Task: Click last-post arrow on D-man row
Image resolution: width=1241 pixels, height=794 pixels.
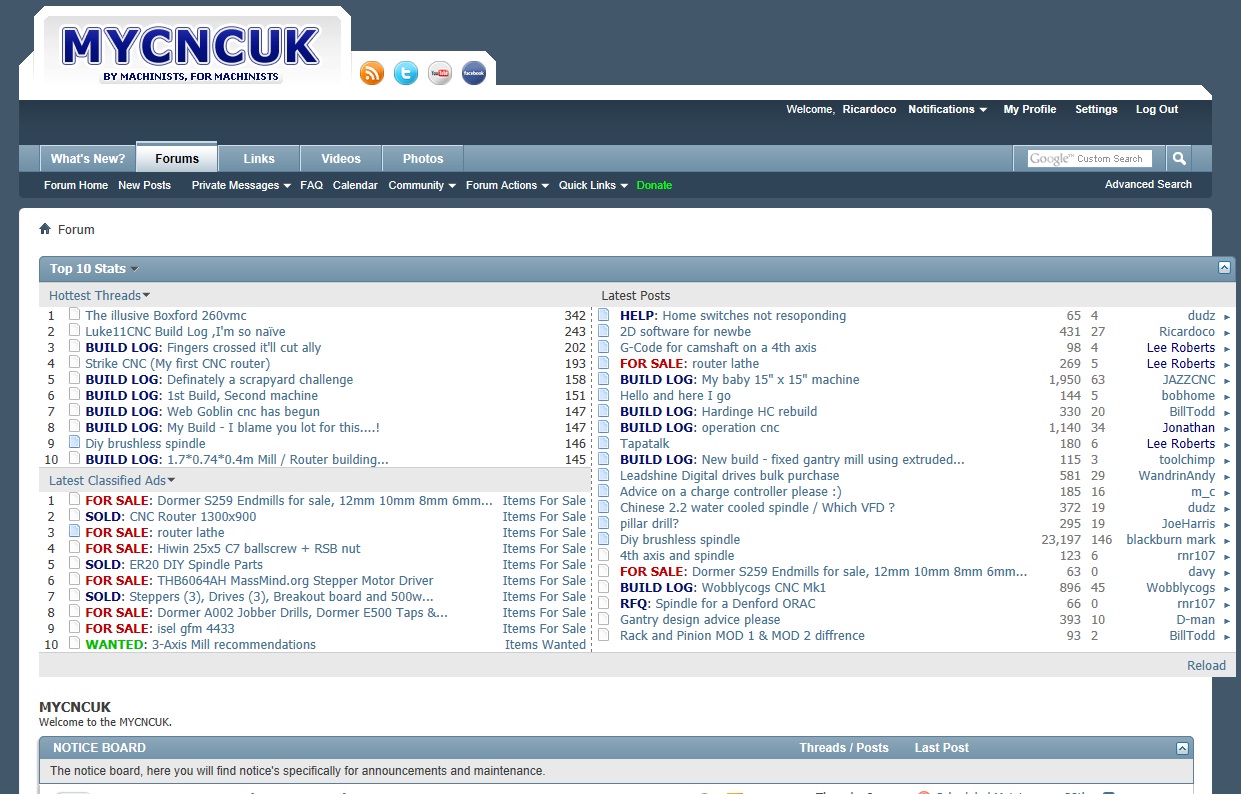Action: pyautogui.click(x=1227, y=621)
